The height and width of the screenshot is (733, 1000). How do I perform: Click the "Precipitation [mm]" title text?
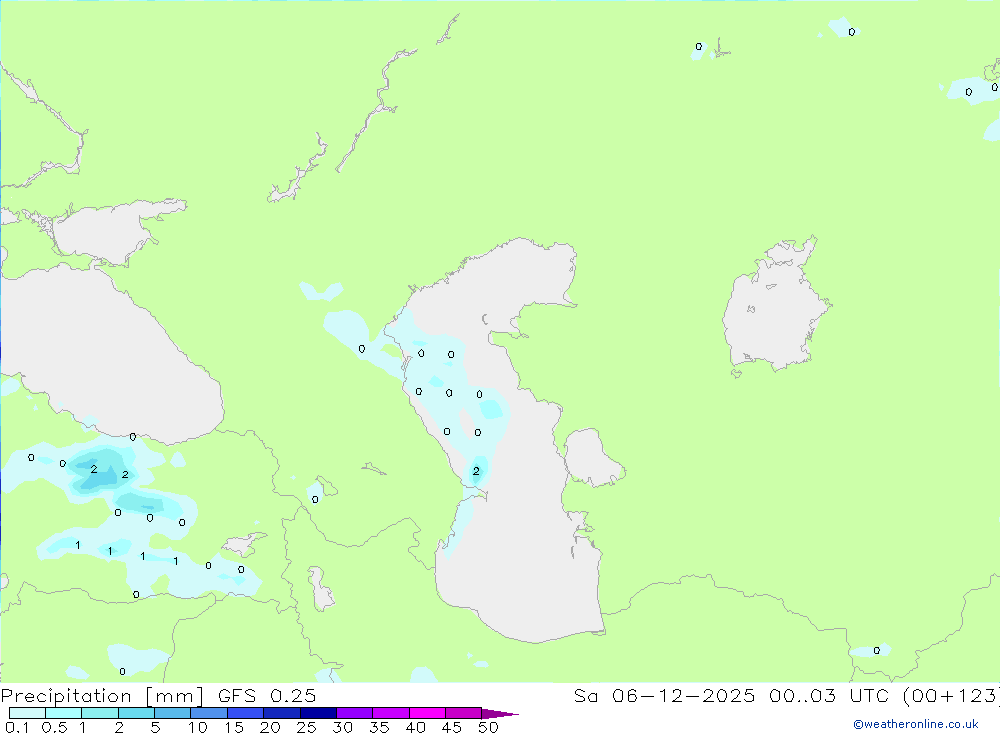[102, 696]
